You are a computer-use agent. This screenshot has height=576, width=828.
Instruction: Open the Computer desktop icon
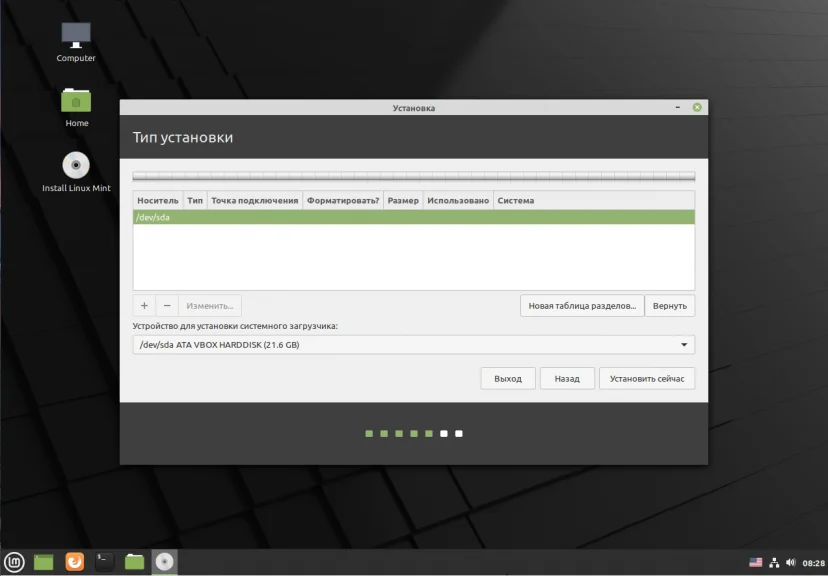(76, 42)
